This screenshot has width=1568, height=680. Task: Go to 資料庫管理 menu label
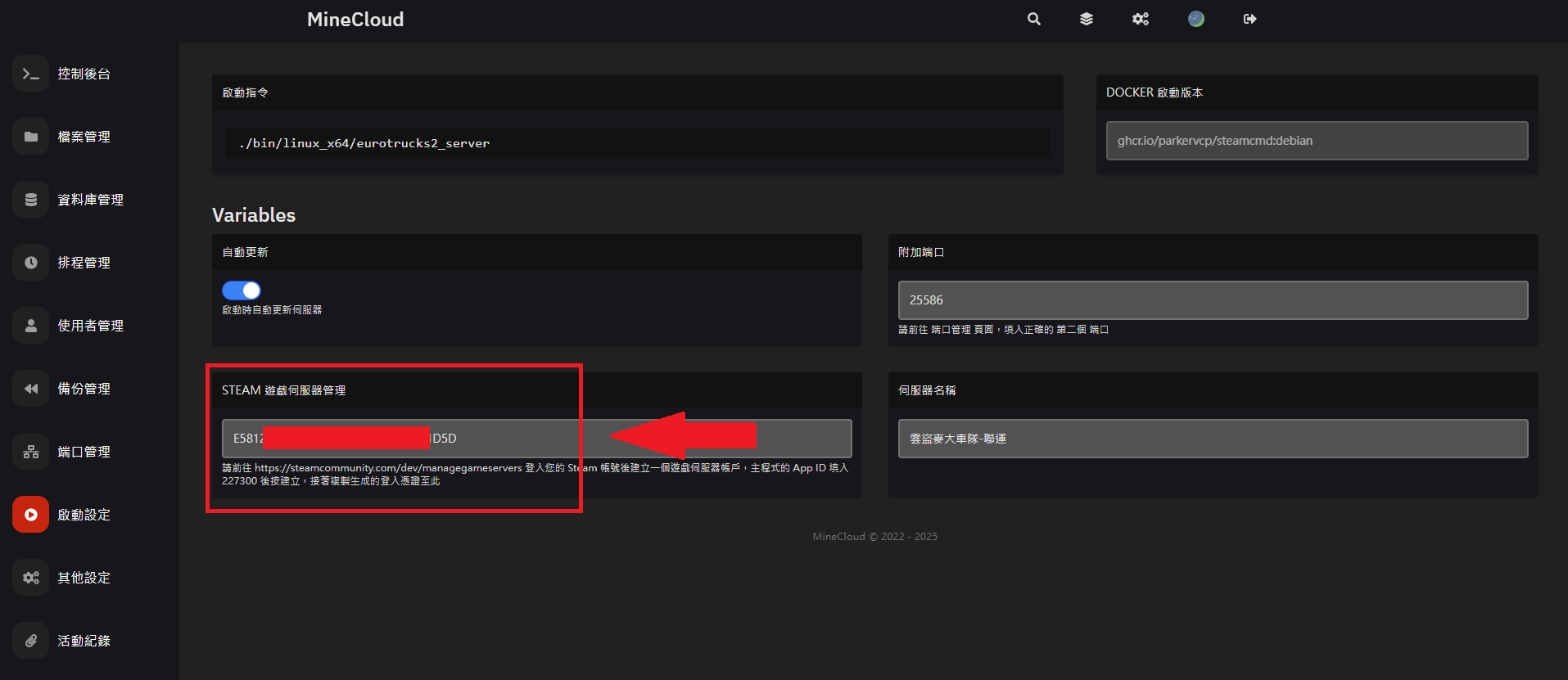click(x=90, y=200)
